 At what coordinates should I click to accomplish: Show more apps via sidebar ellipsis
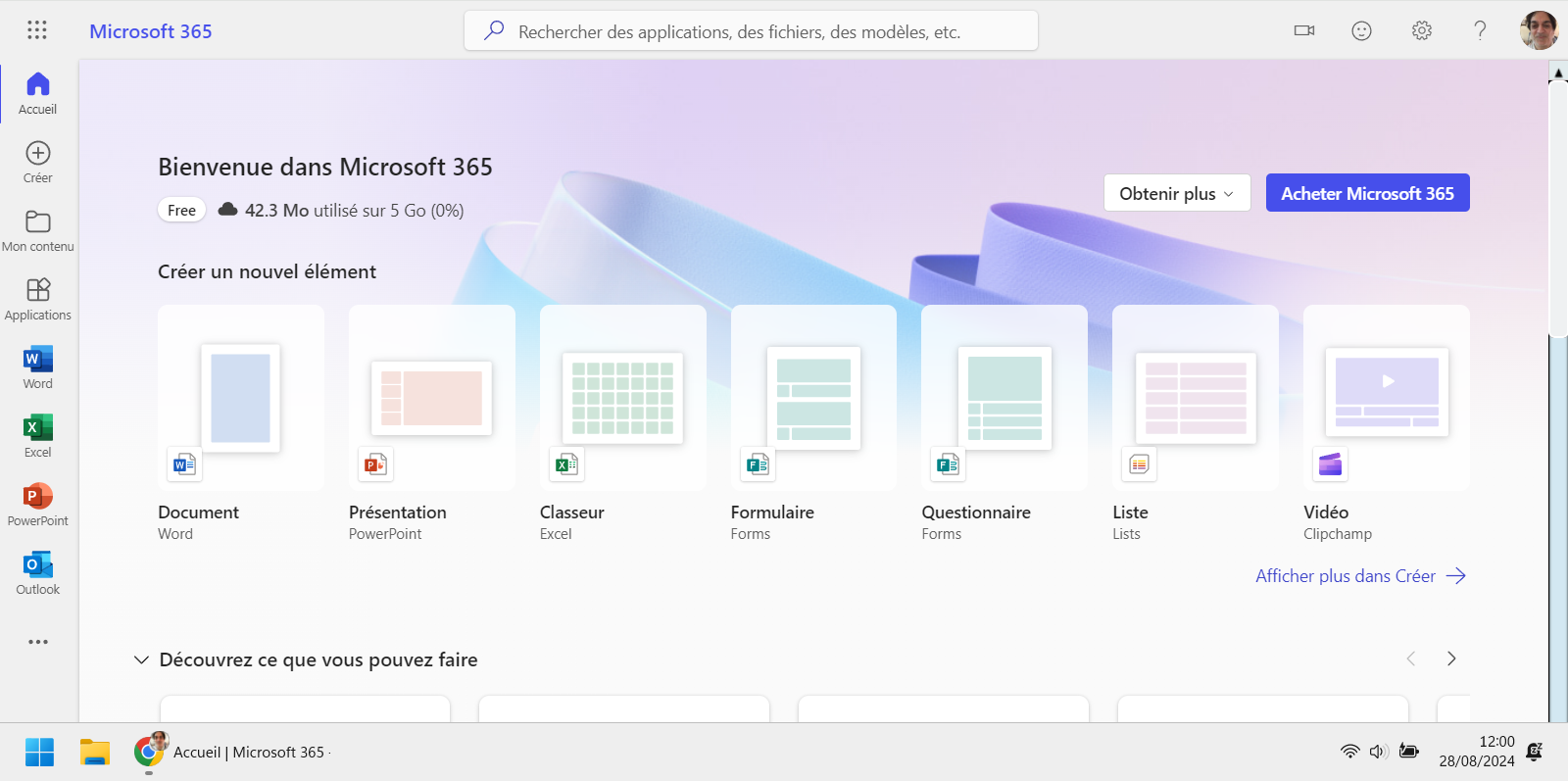(x=38, y=642)
